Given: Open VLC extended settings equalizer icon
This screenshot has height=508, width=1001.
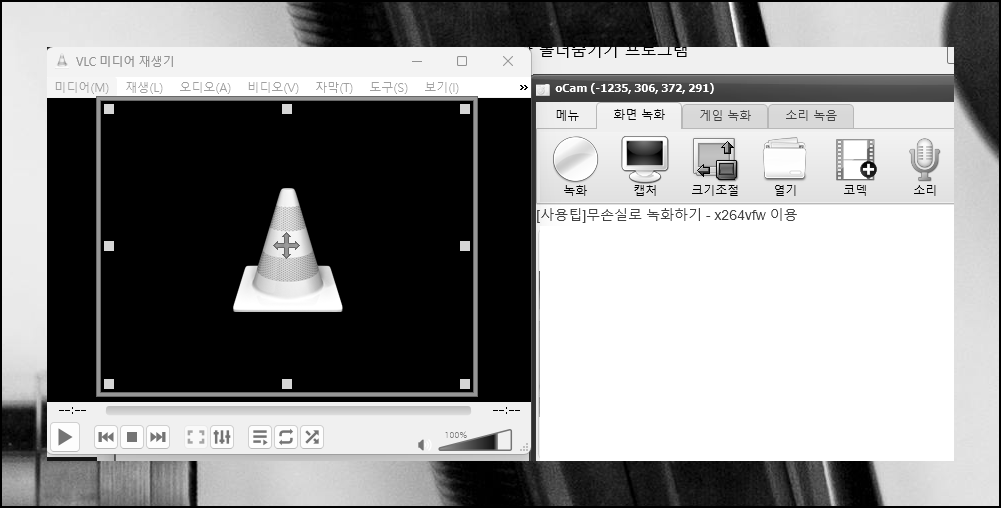Looking at the screenshot, I should point(222,437).
